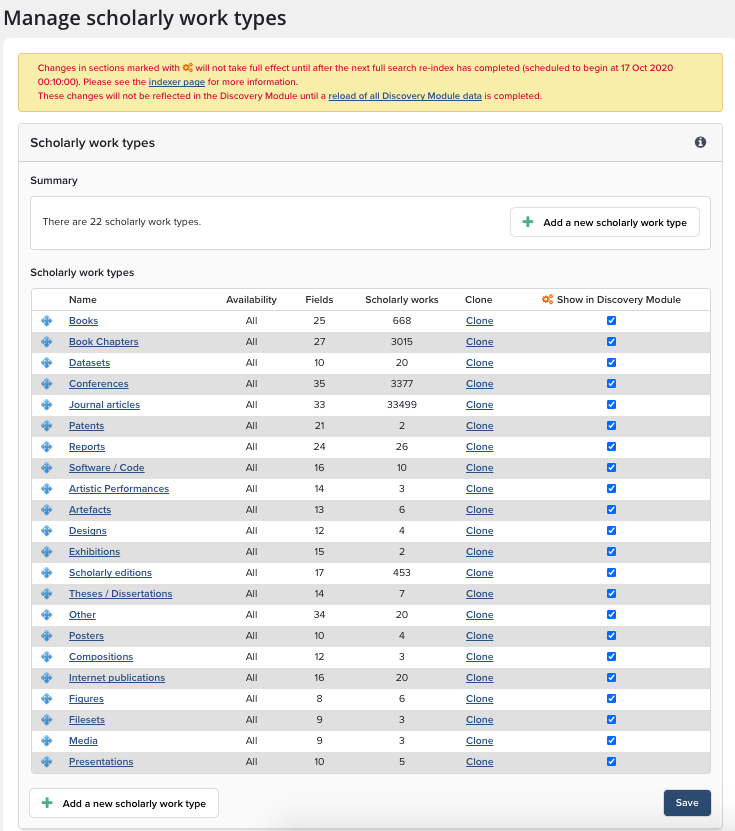The height and width of the screenshot is (831, 735).
Task: Clone the Reports work type
Action: click(479, 447)
